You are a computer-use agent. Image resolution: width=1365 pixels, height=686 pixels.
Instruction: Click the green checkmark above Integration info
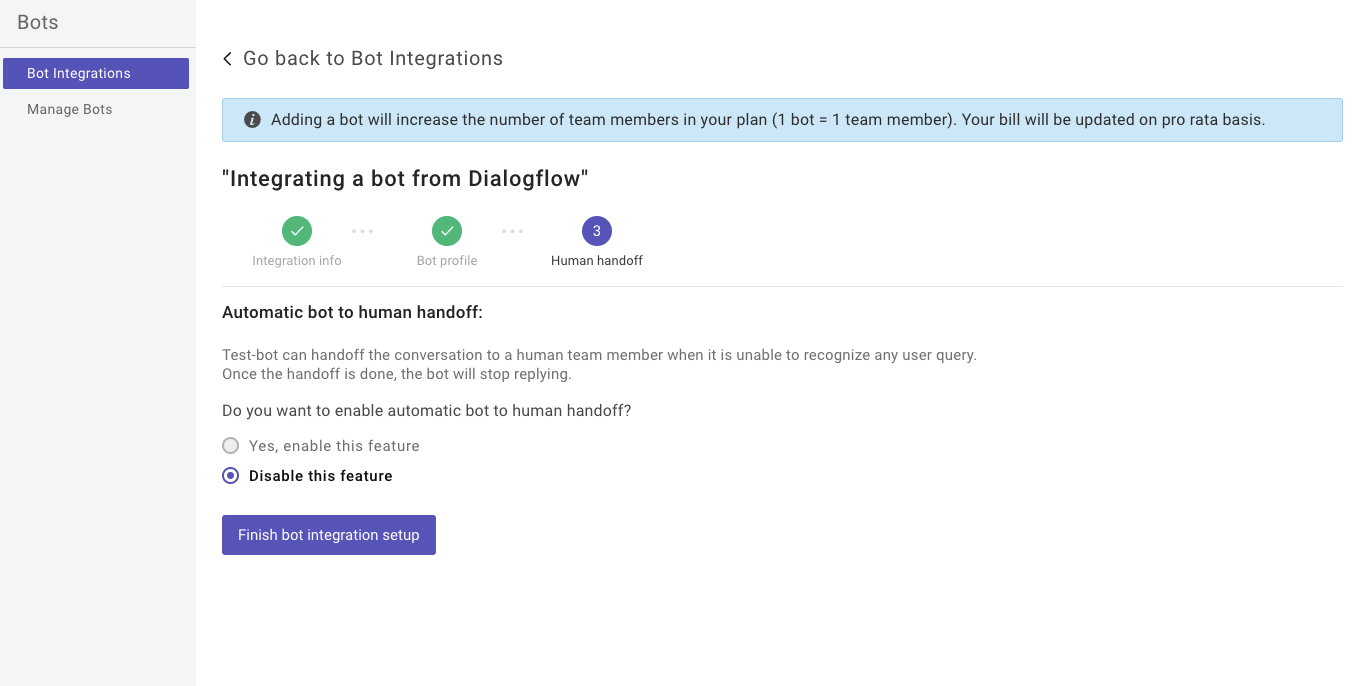coord(297,231)
